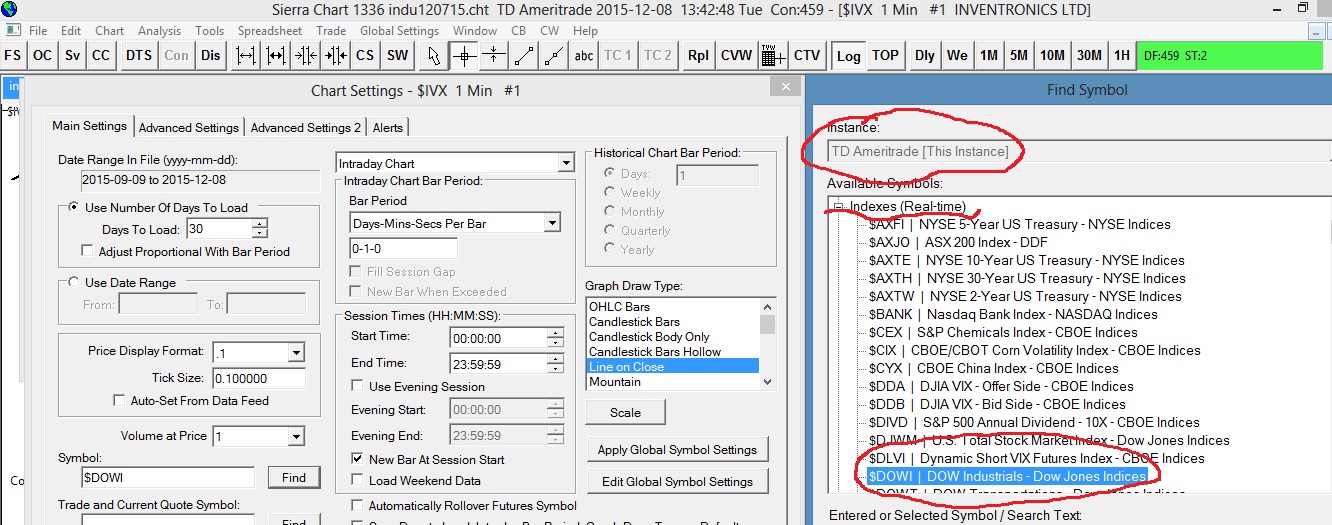
Task: Switch to the Alerts tab
Action: point(388,127)
